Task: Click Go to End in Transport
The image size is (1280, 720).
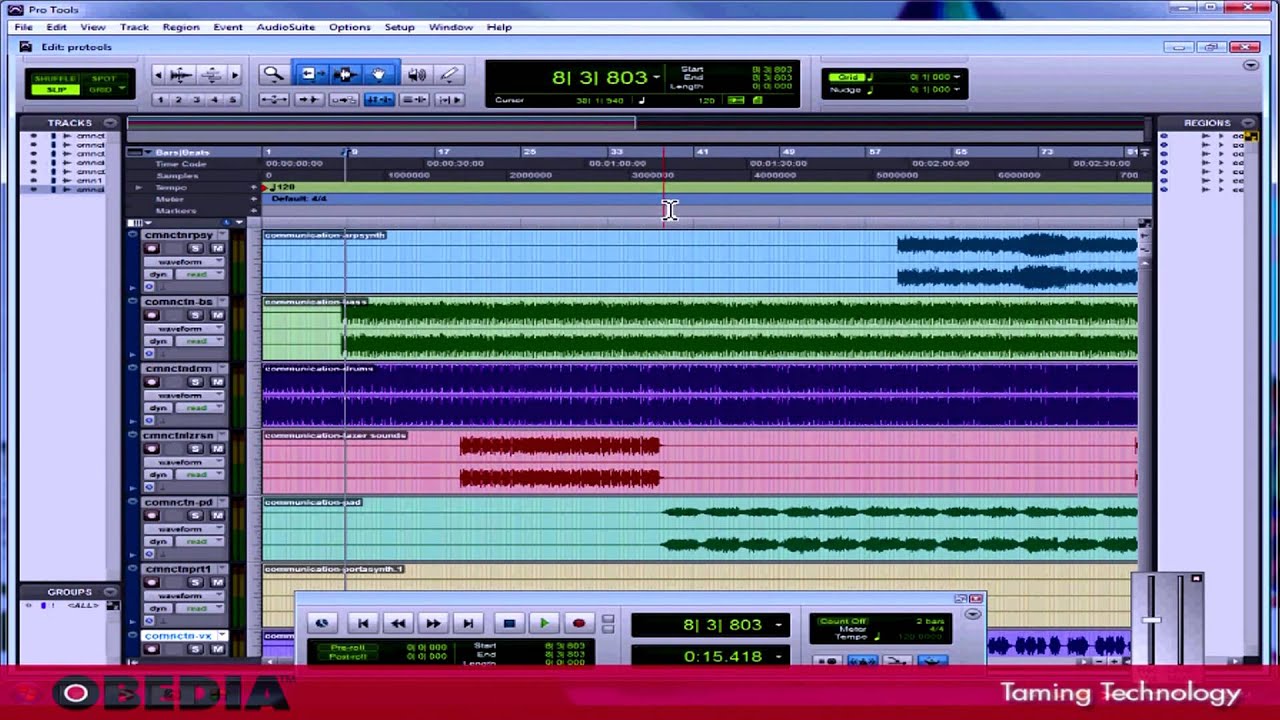Action: click(468, 623)
